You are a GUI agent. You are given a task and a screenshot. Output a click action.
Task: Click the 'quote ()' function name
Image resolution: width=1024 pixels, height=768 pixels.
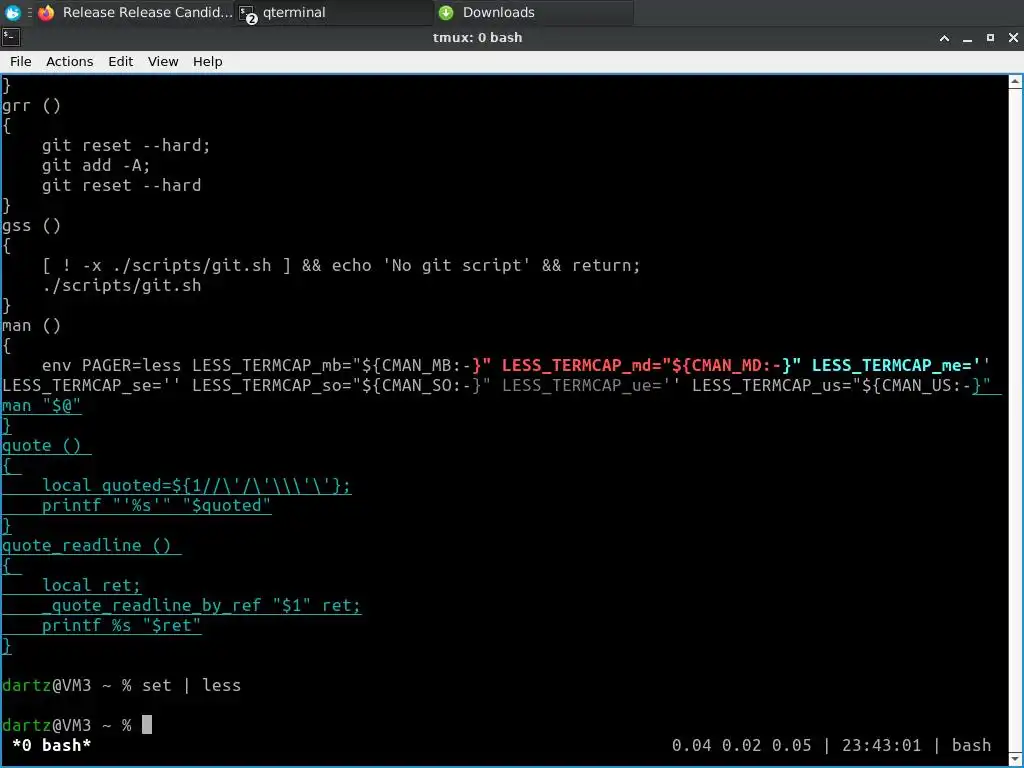click(x=42, y=445)
